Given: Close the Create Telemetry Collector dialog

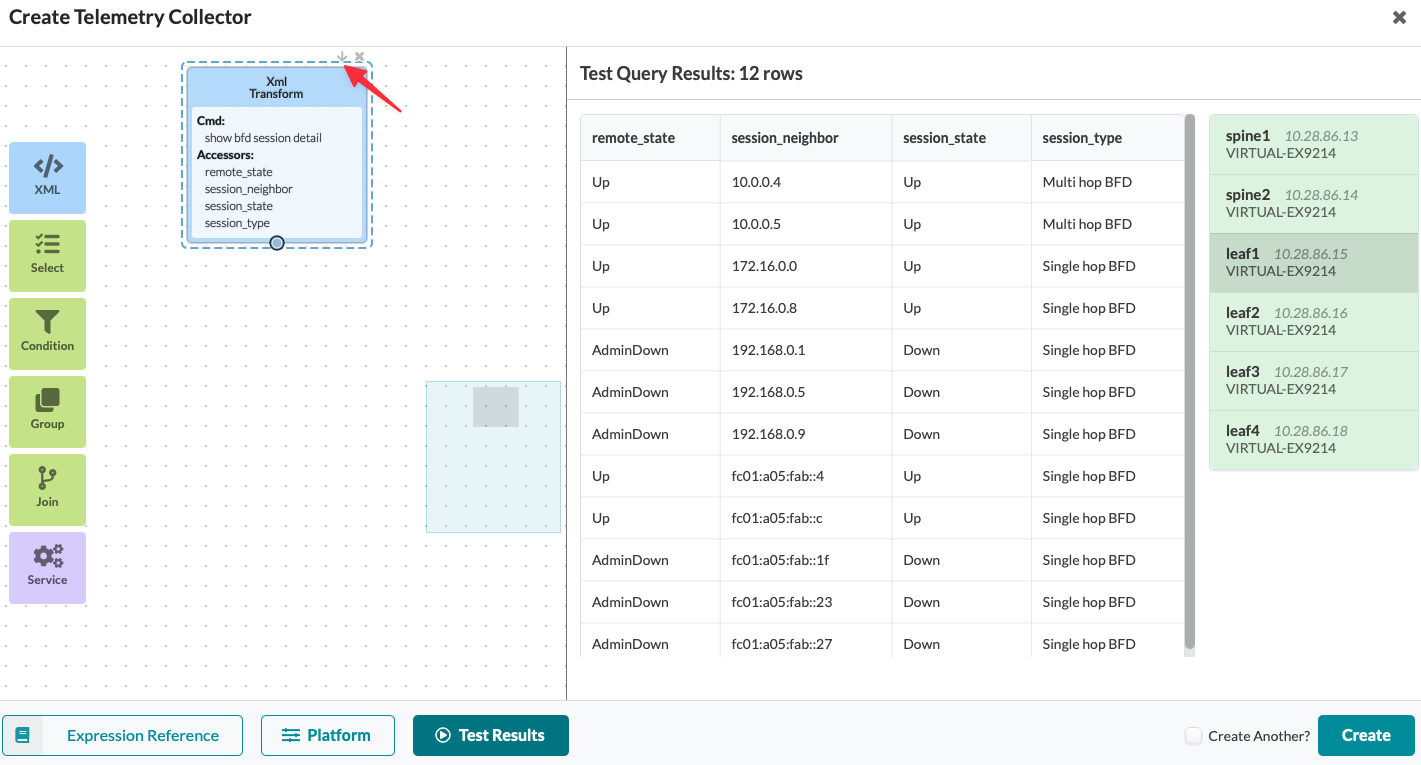Looking at the screenshot, I should pyautogui.click(x=1400, y=17).
